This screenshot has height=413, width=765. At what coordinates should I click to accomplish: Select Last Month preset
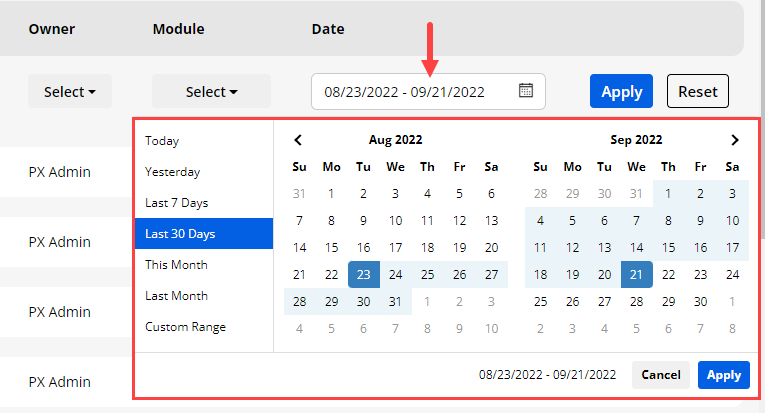pyautogui.click(x=176, y=296)
